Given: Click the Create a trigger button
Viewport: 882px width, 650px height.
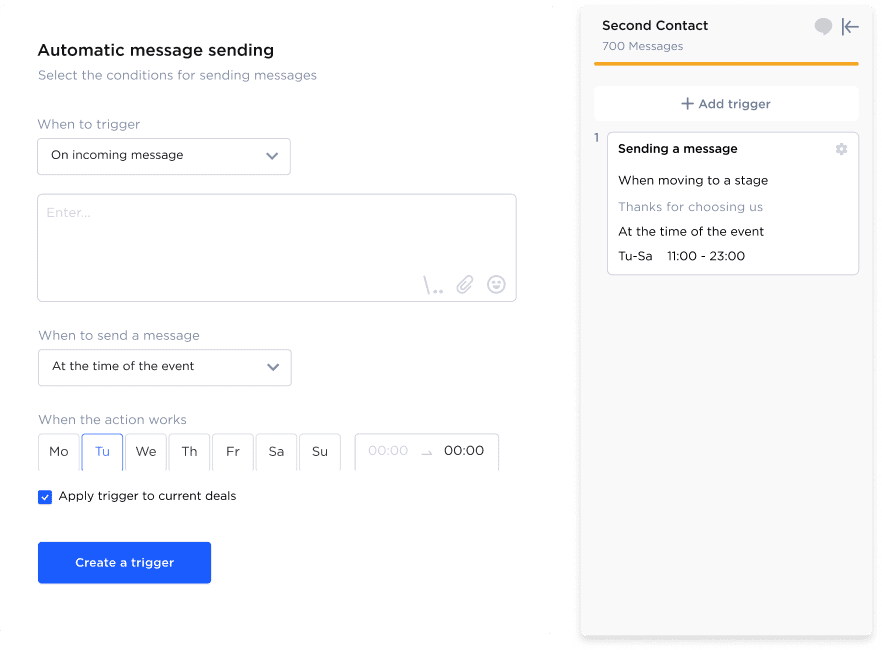Looking at the screenshot, I should [124, 562].
